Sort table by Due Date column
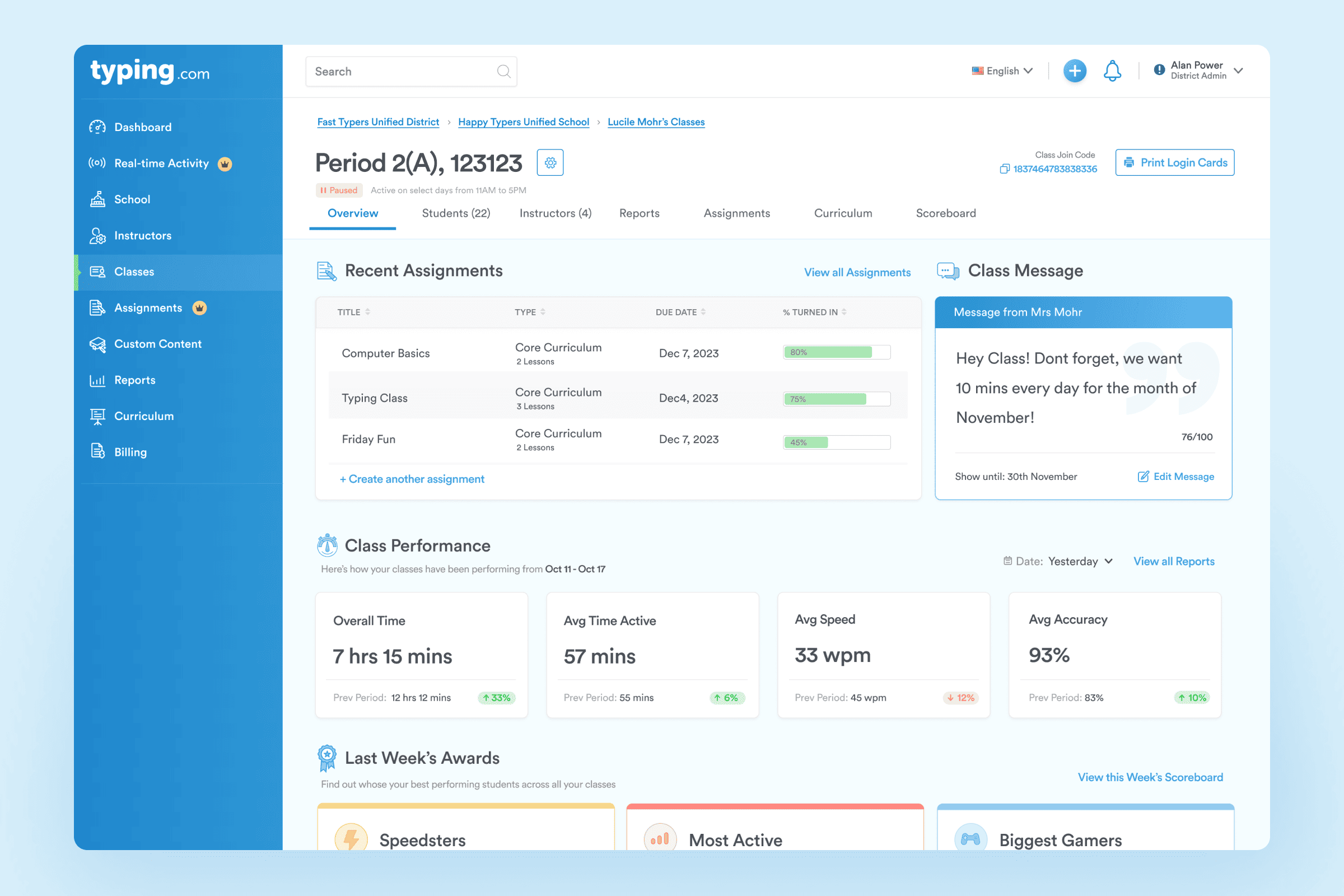The image size is (1344, 896). (x=680, y=312)
